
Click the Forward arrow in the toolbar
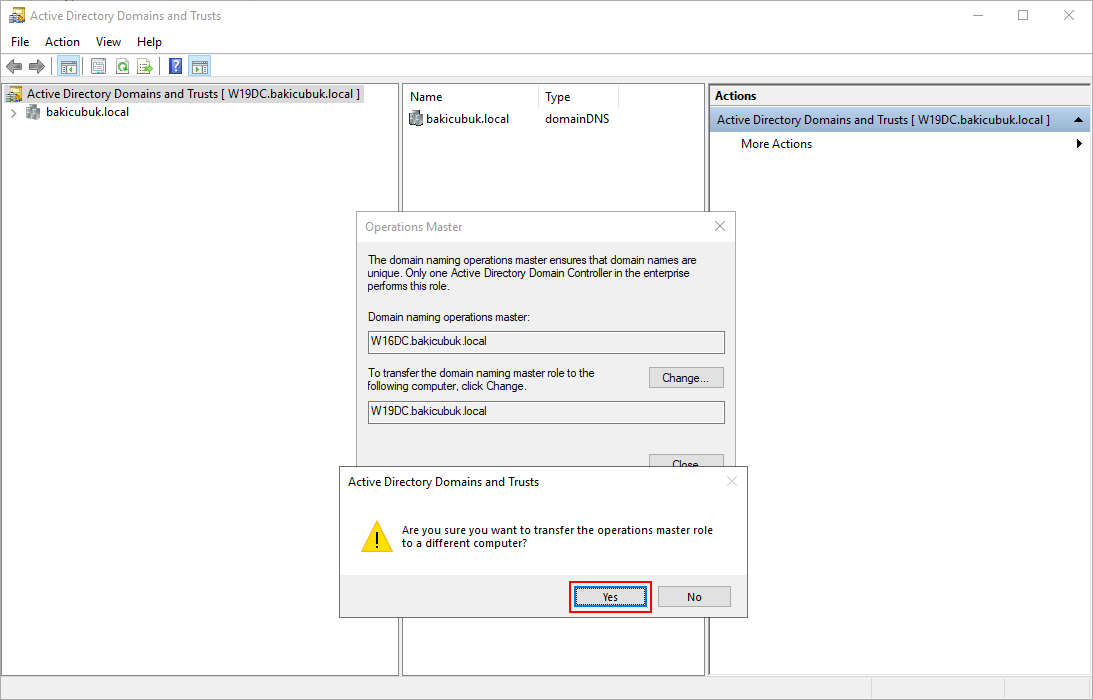37,66
